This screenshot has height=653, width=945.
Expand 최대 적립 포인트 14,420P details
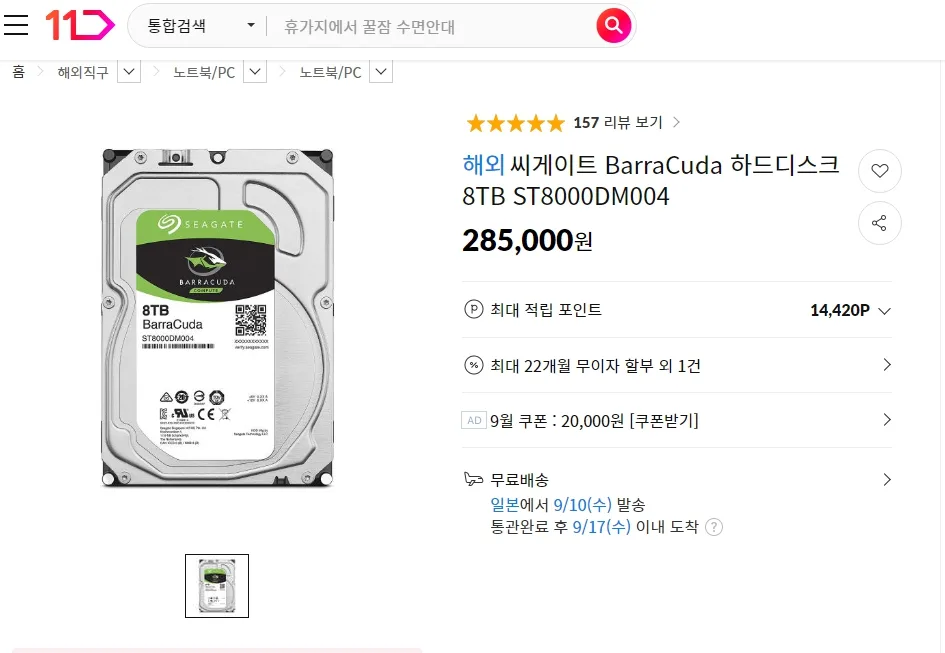click(x=677, y=310)
